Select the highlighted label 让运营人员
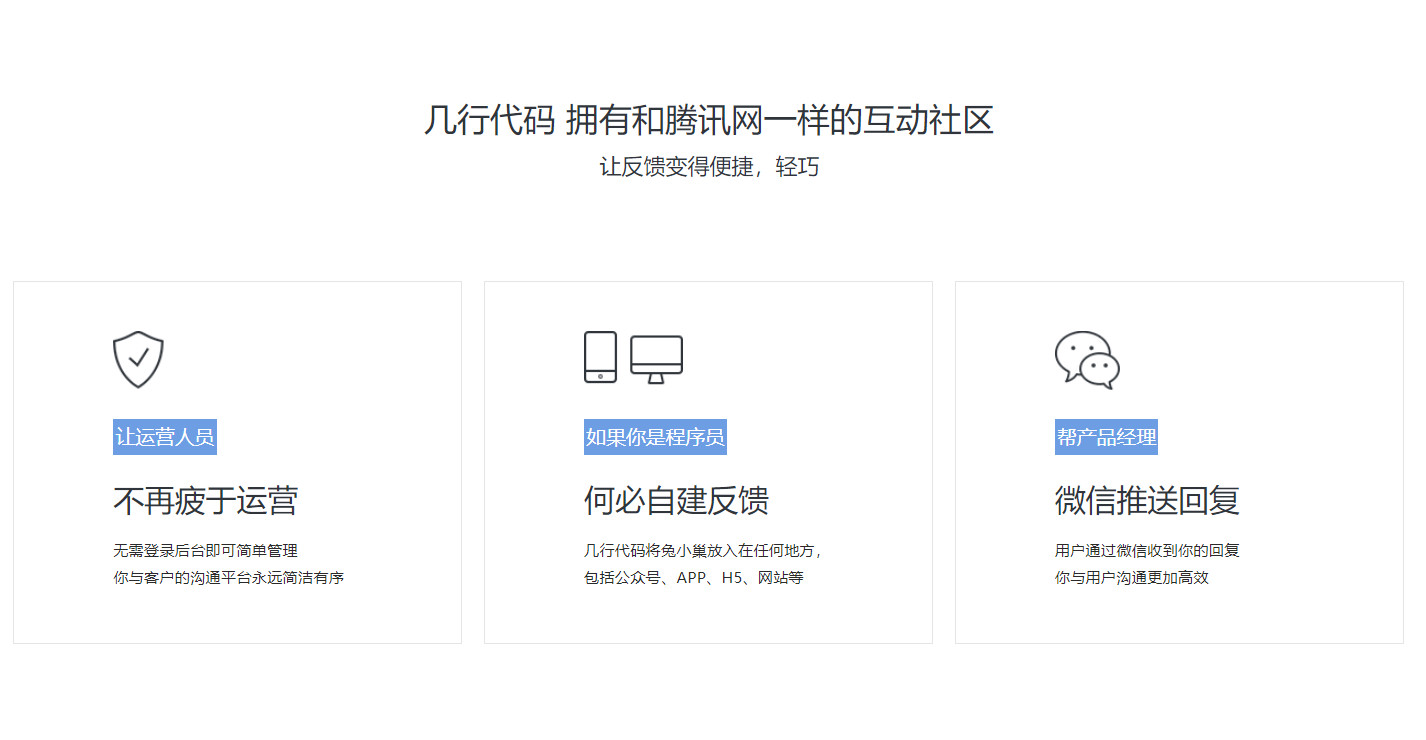1426x740 pixels. coord(165,437)
